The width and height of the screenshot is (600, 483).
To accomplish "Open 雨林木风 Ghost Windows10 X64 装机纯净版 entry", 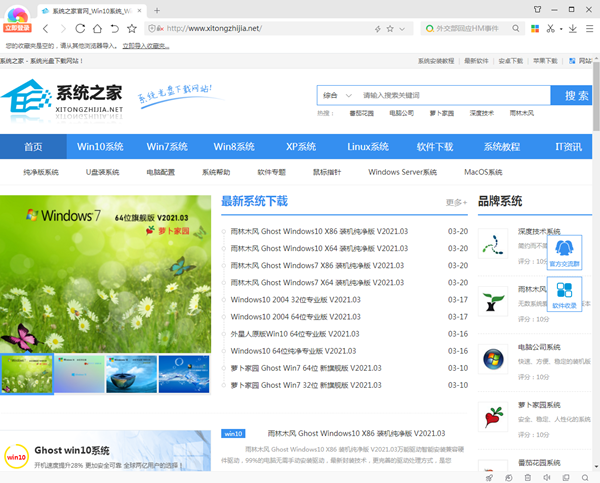I will pos(319,248).
